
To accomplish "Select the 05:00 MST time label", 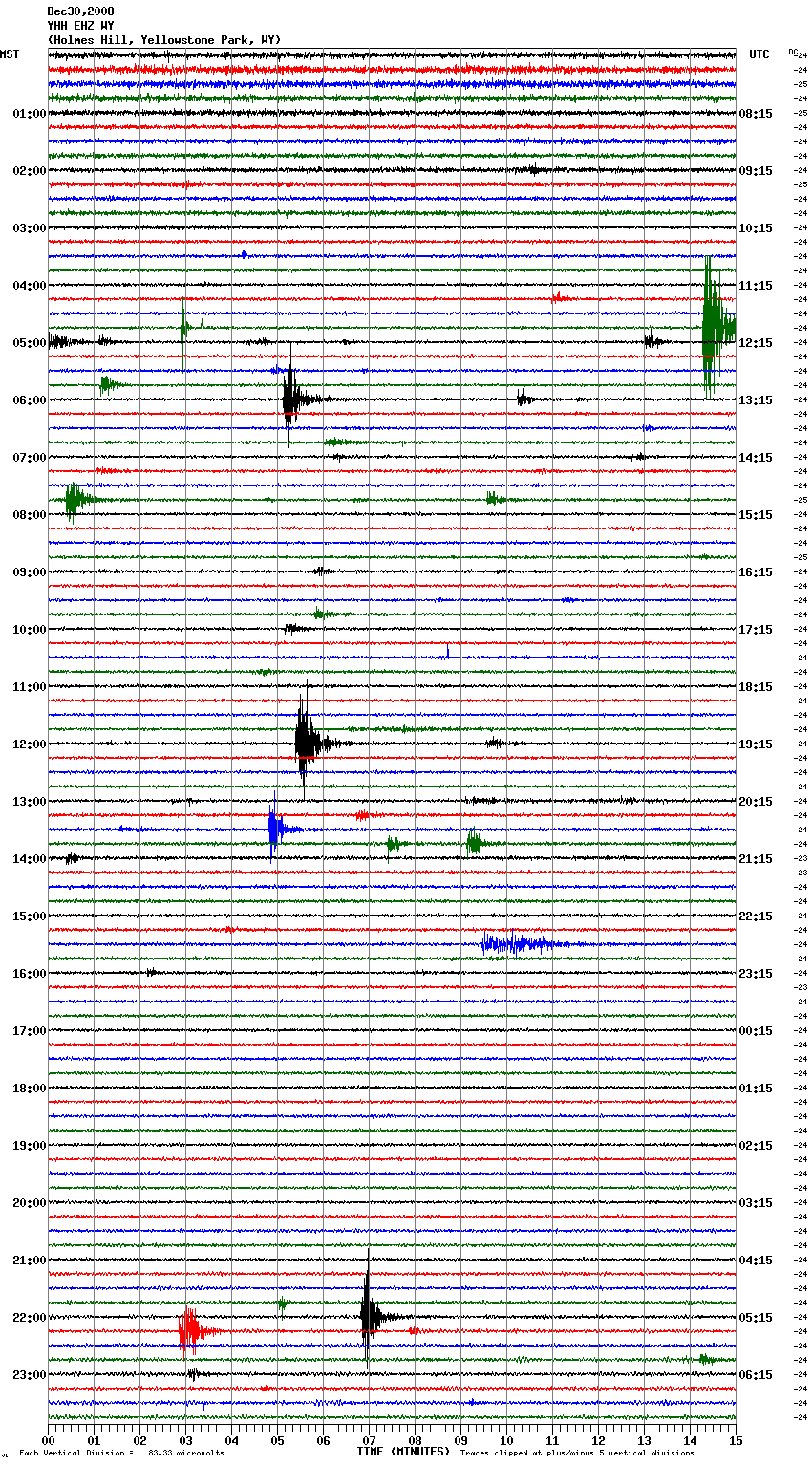I will (29, 343).
